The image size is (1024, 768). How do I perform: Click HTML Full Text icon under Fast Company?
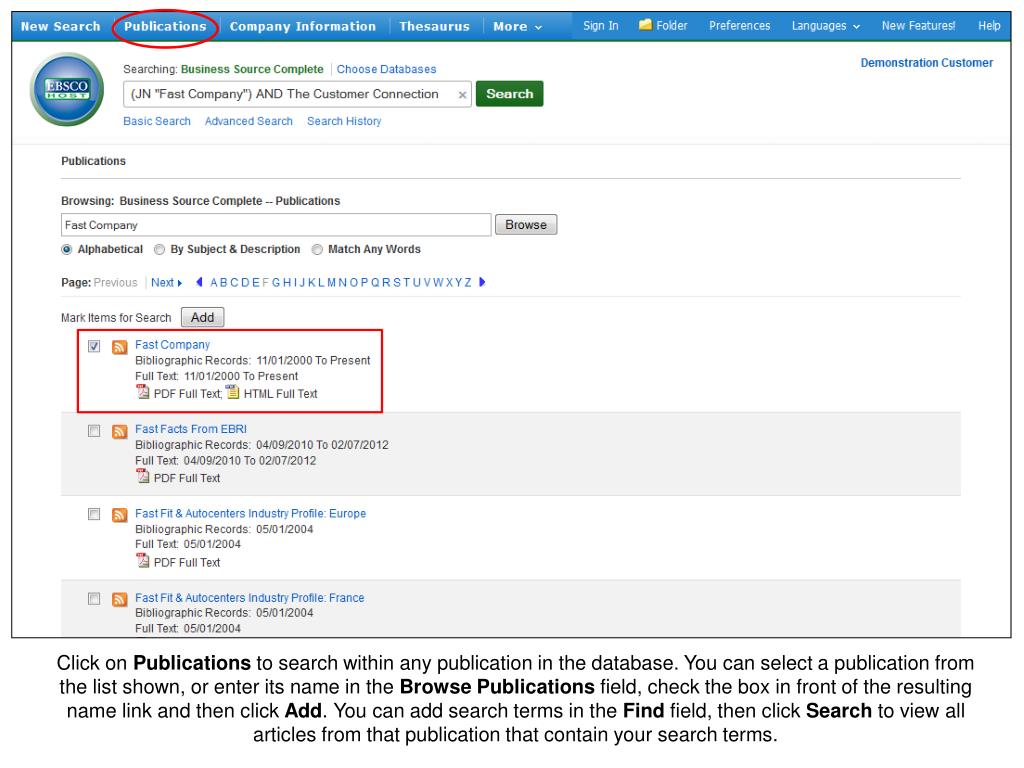[x=232, y=392]
